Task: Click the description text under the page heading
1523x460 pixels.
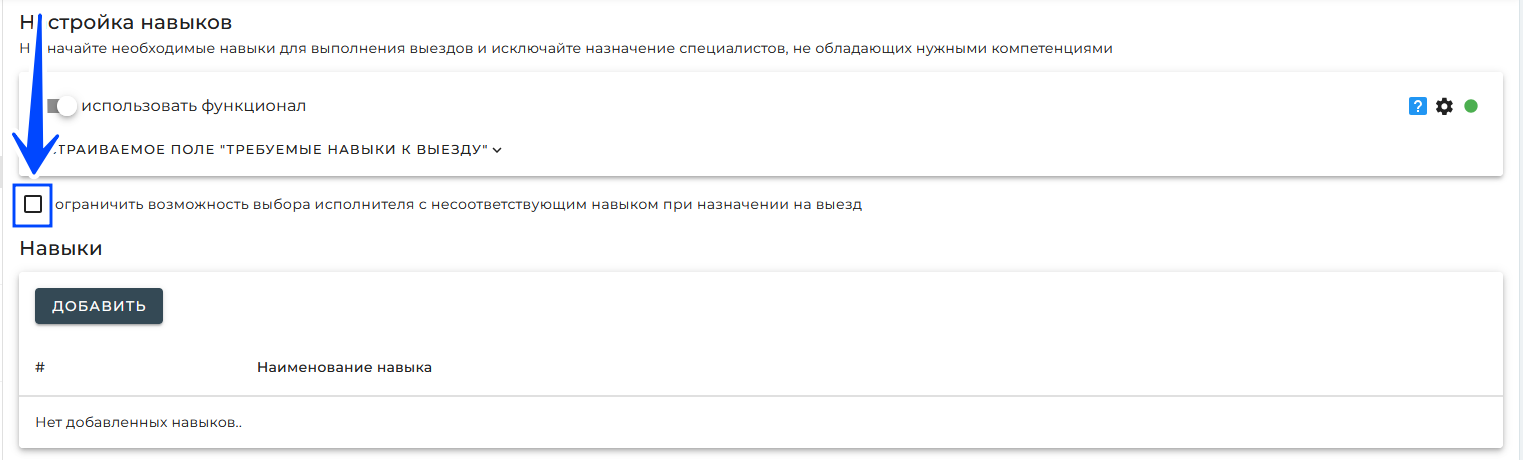Action: 566,47
